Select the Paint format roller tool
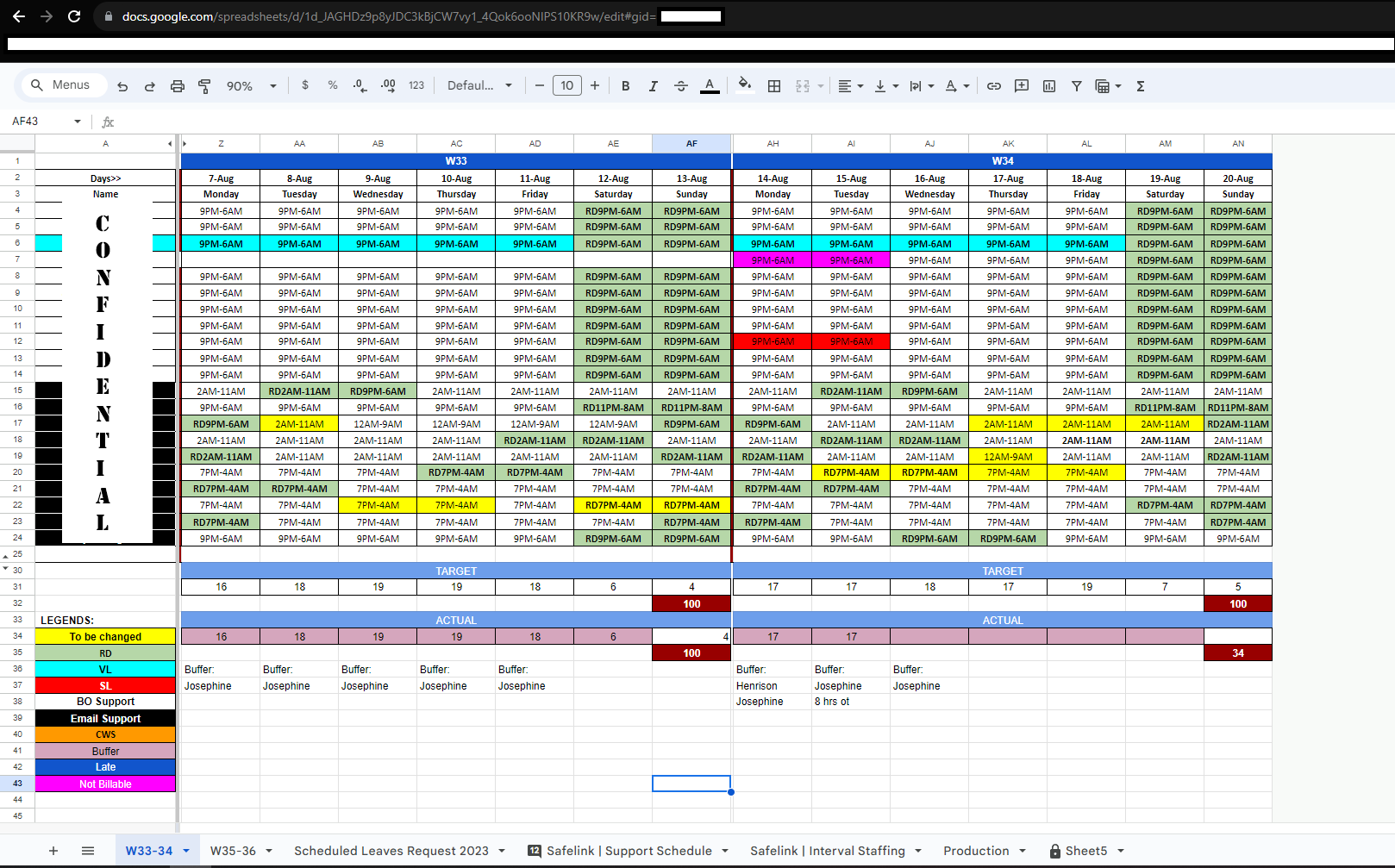Viewport: 1395px width, 868px height. [204, 86]
